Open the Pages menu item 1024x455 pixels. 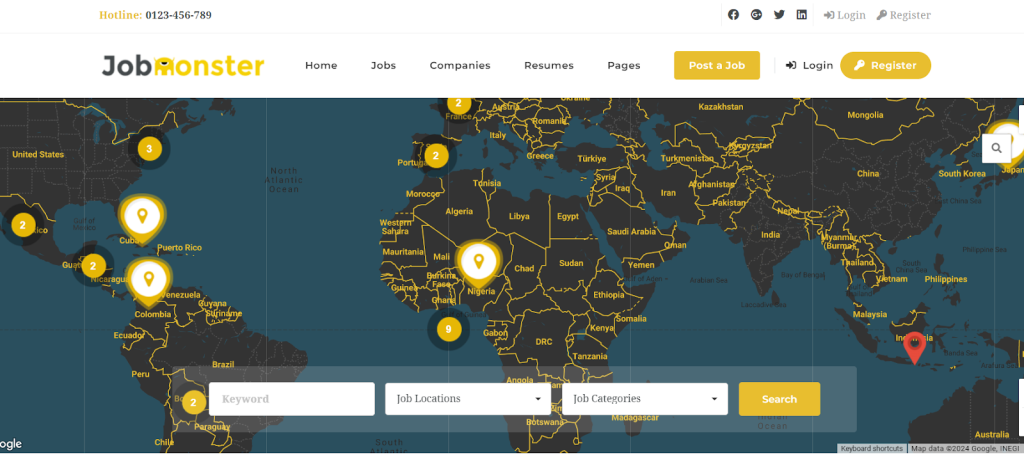pyautogui.click(x=624, y=65)
